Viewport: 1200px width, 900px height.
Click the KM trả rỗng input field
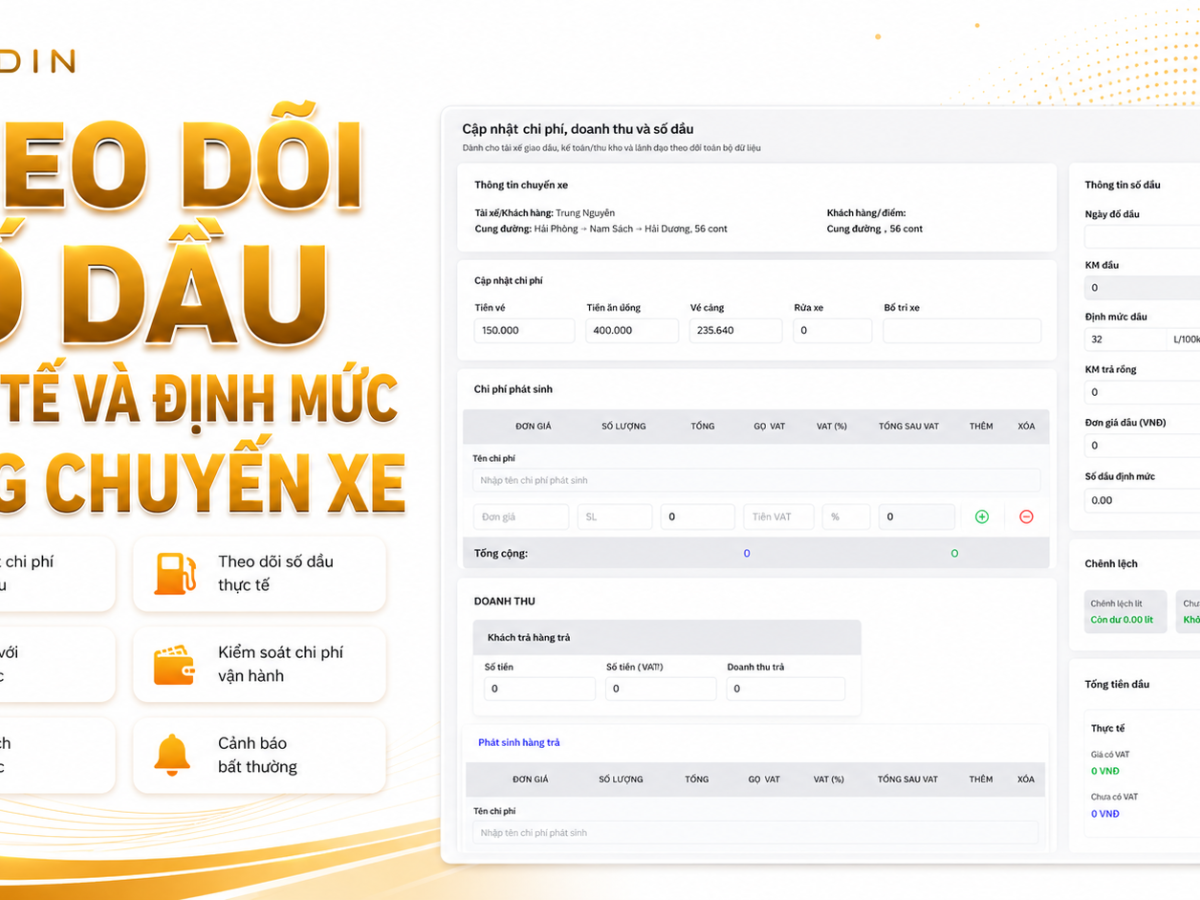point(1142,393)
